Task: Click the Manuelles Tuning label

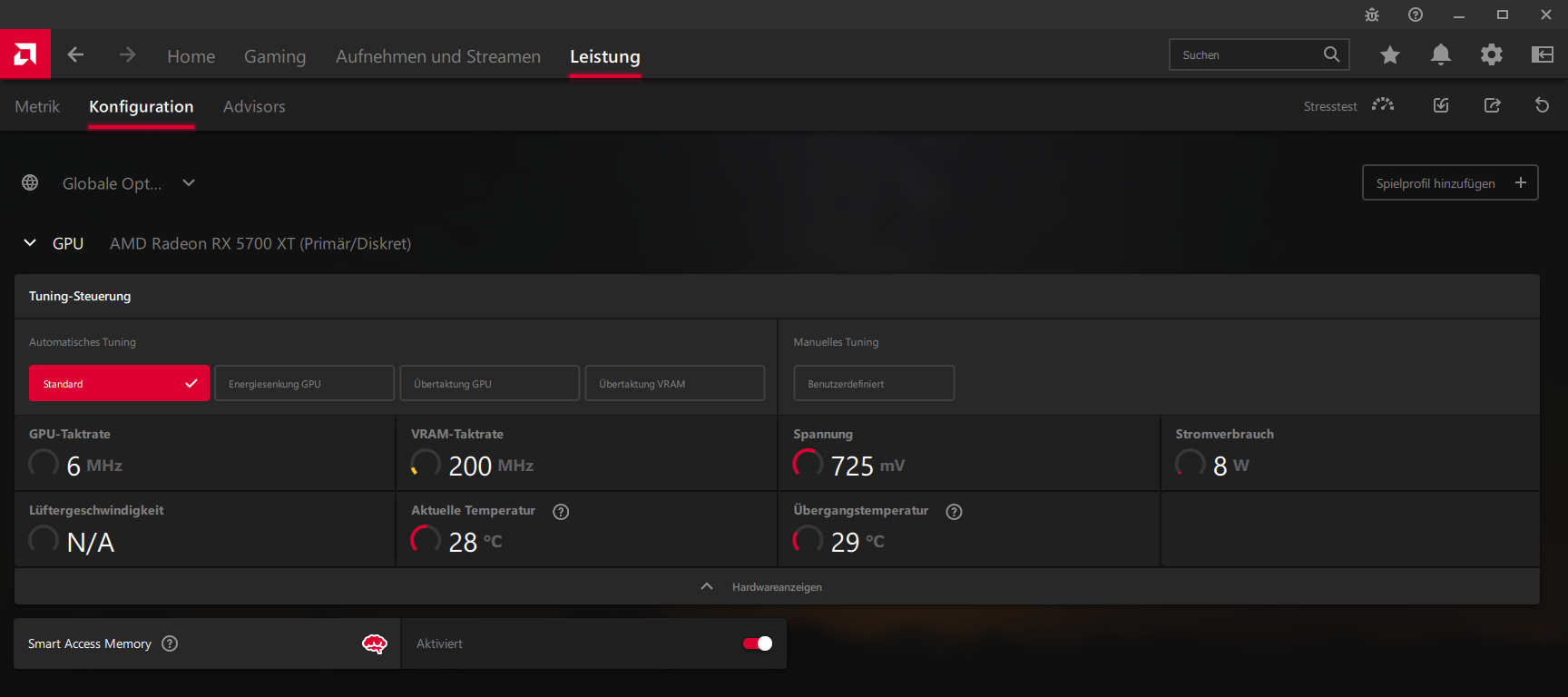Action: click(836, 342)
